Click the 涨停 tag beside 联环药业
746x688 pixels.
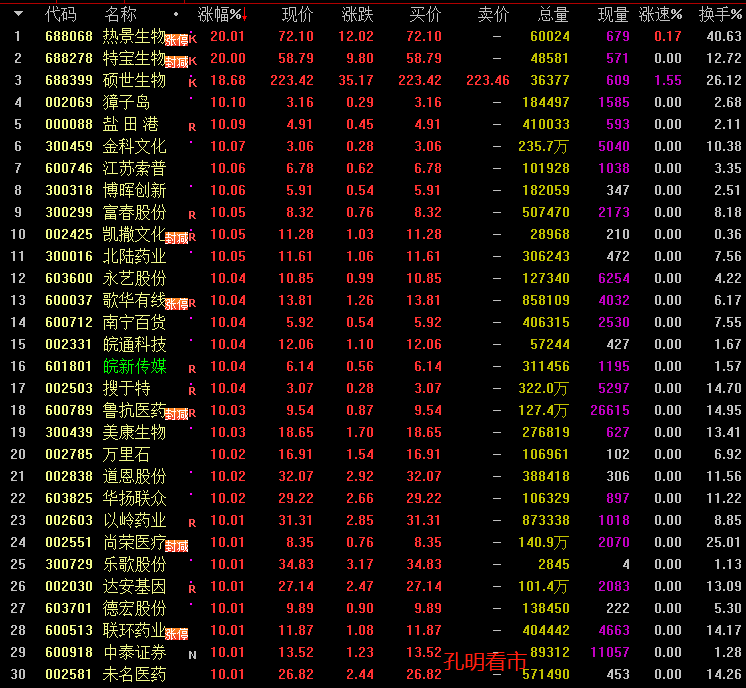click(x=177, y=634)
